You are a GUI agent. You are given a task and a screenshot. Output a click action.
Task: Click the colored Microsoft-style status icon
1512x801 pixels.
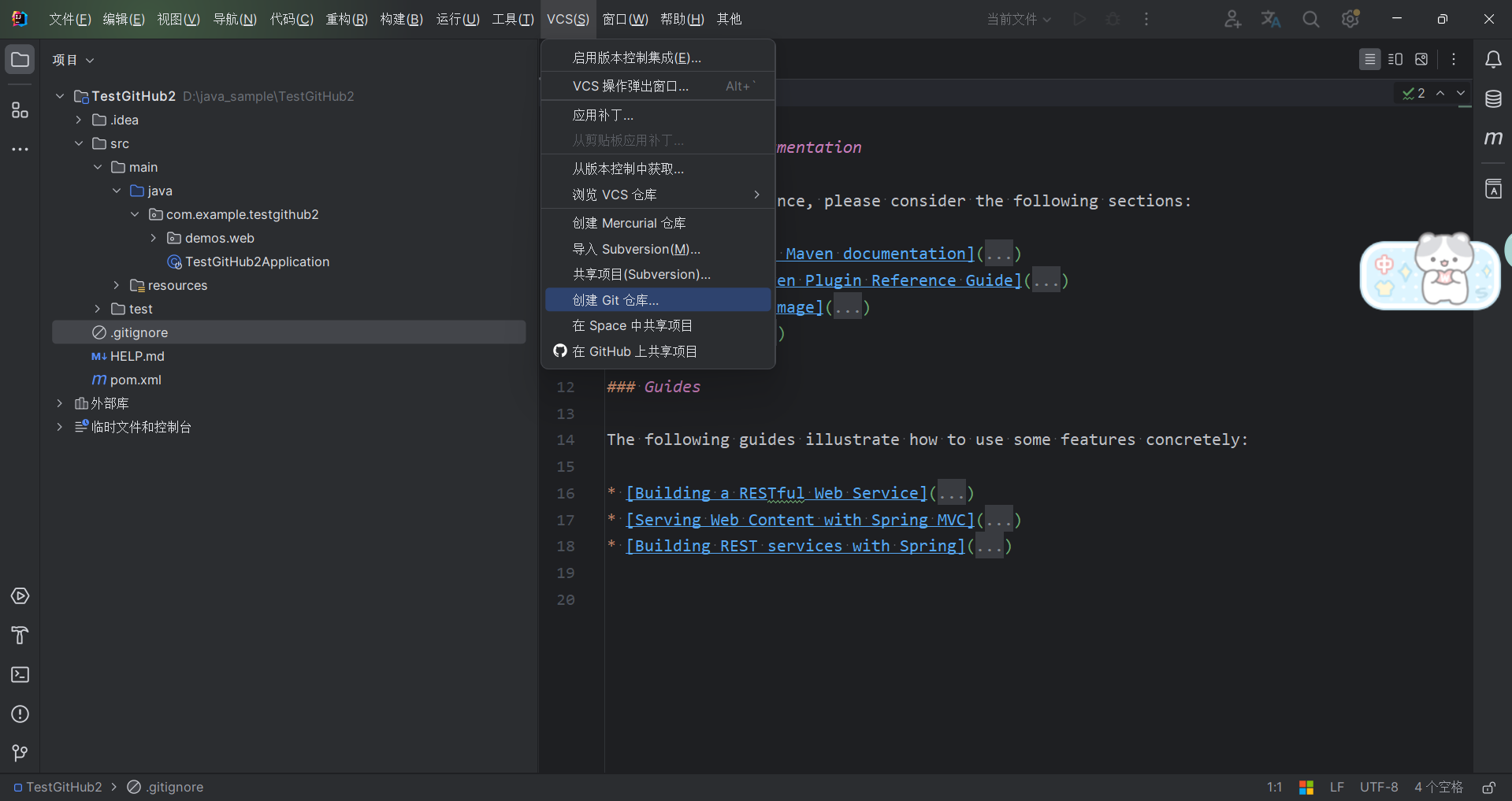tap(1306, 787)
